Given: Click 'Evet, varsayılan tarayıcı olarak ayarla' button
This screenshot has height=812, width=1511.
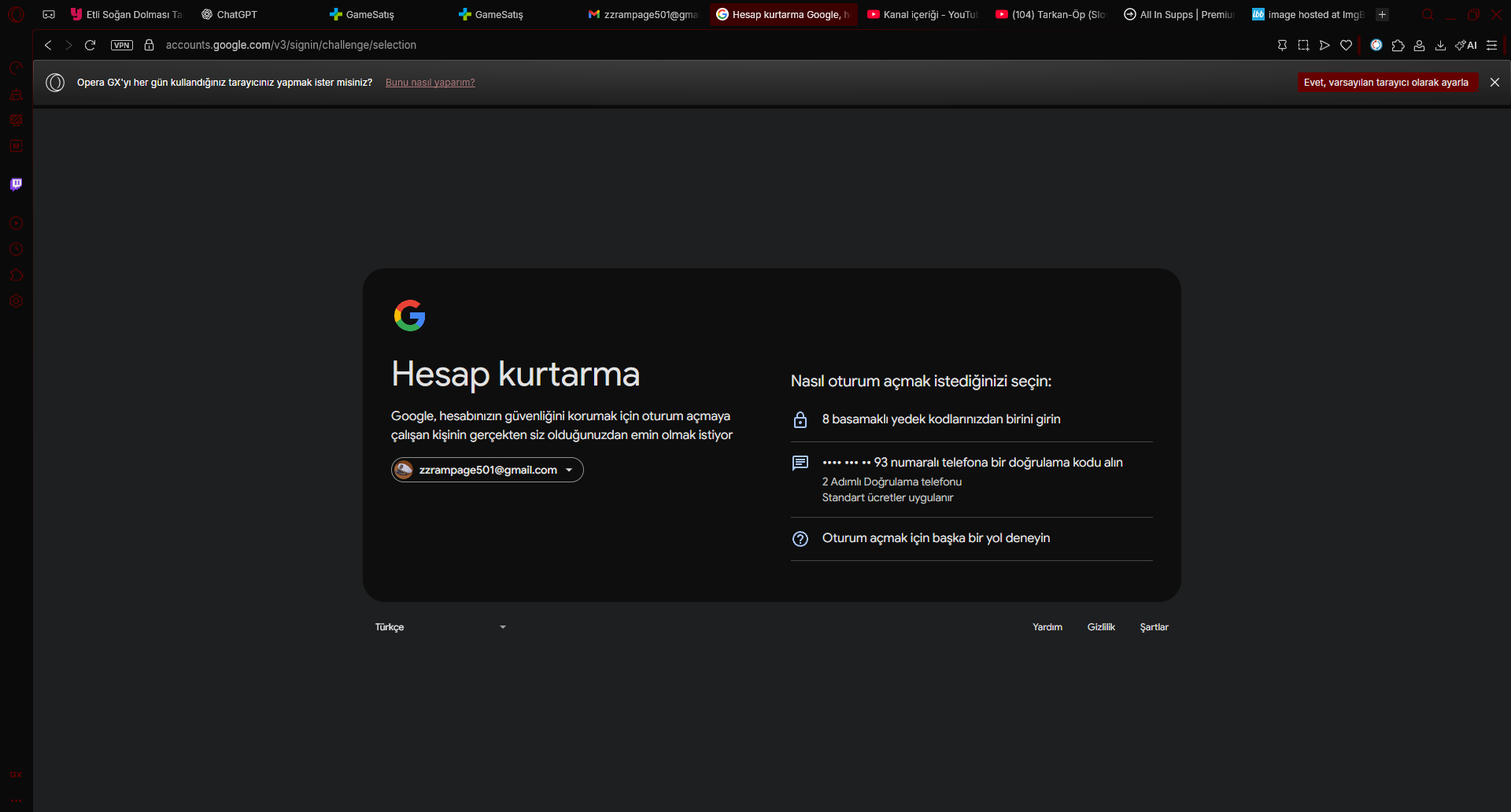Looking at the screenshot, I should click(x=1387, y=83).
